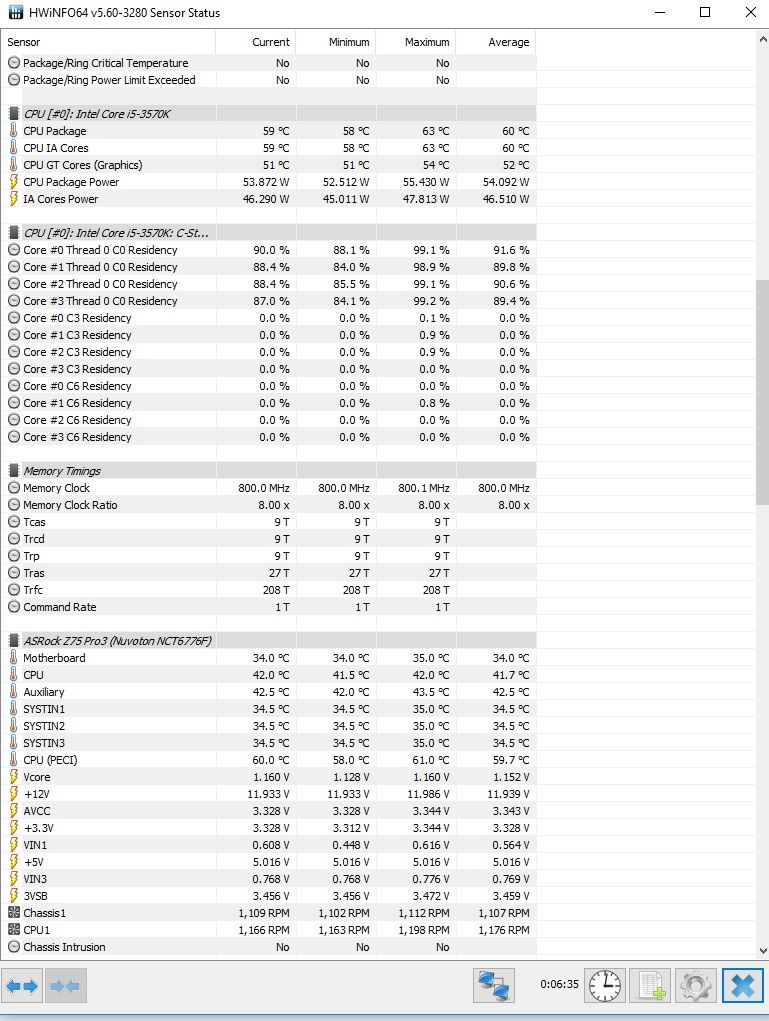Screen dimensions: 769x1021
Task: Click the scrollbar up arrow
Action: click(x=762, y=39)
